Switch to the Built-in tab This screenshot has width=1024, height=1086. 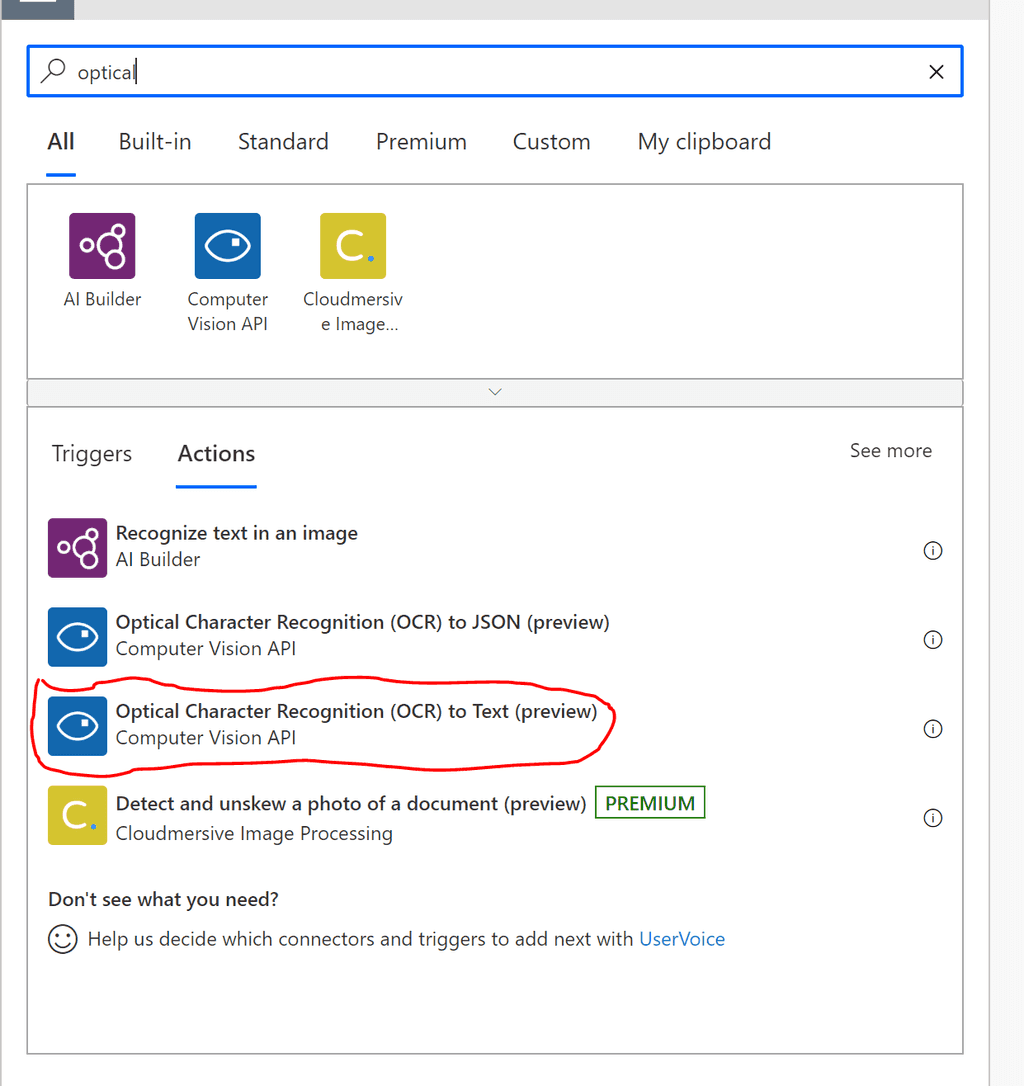(155, 141)
